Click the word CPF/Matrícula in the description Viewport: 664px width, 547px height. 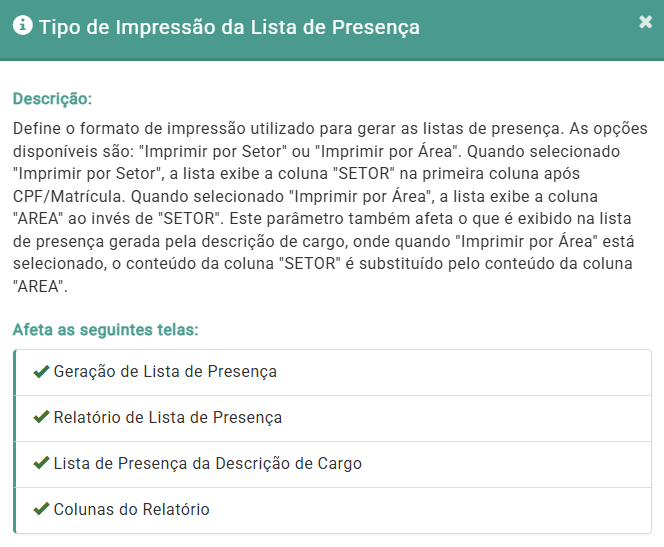pos(64,196)
